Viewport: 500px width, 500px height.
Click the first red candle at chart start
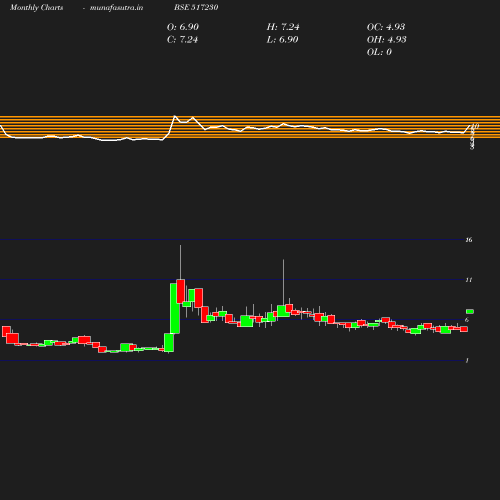point(6,331)
